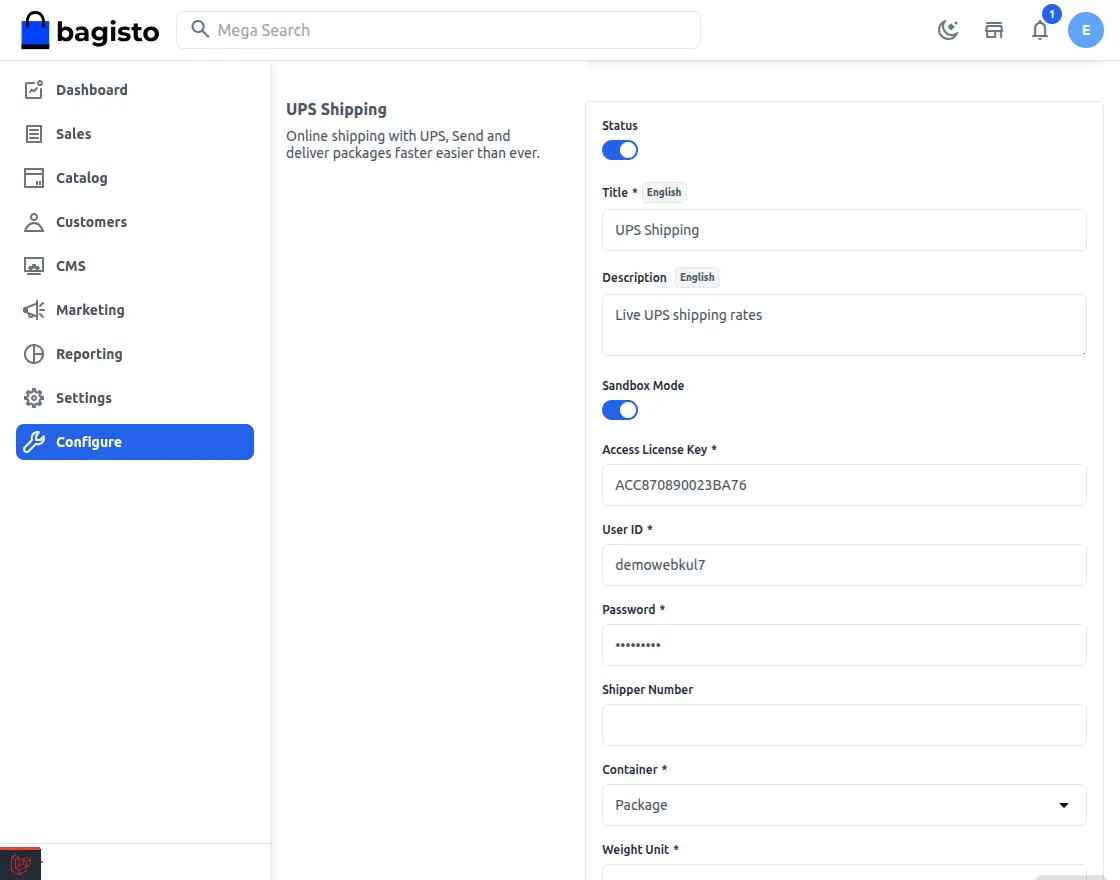The height and width of the screenshot is (880, 1120).
Task: Open user profile avatar E
Action: click(x=1086, y=30)
